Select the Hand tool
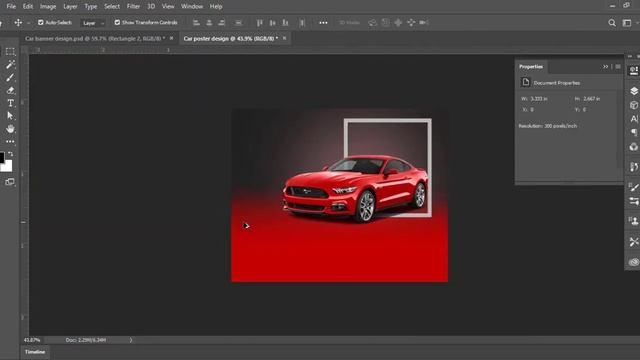This screenshot has width=640, height=360. pos(10,129)
